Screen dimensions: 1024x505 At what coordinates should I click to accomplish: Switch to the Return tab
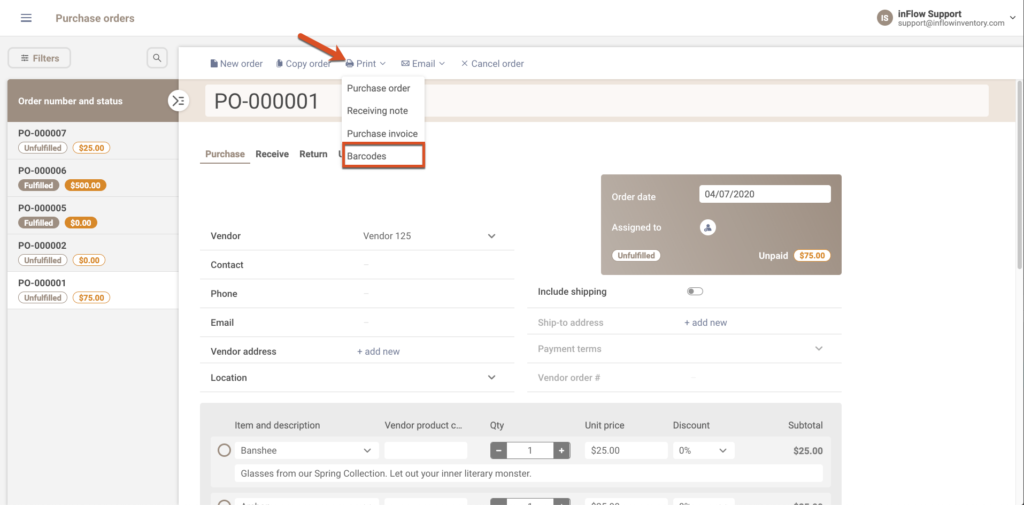(x=313, y=154)
